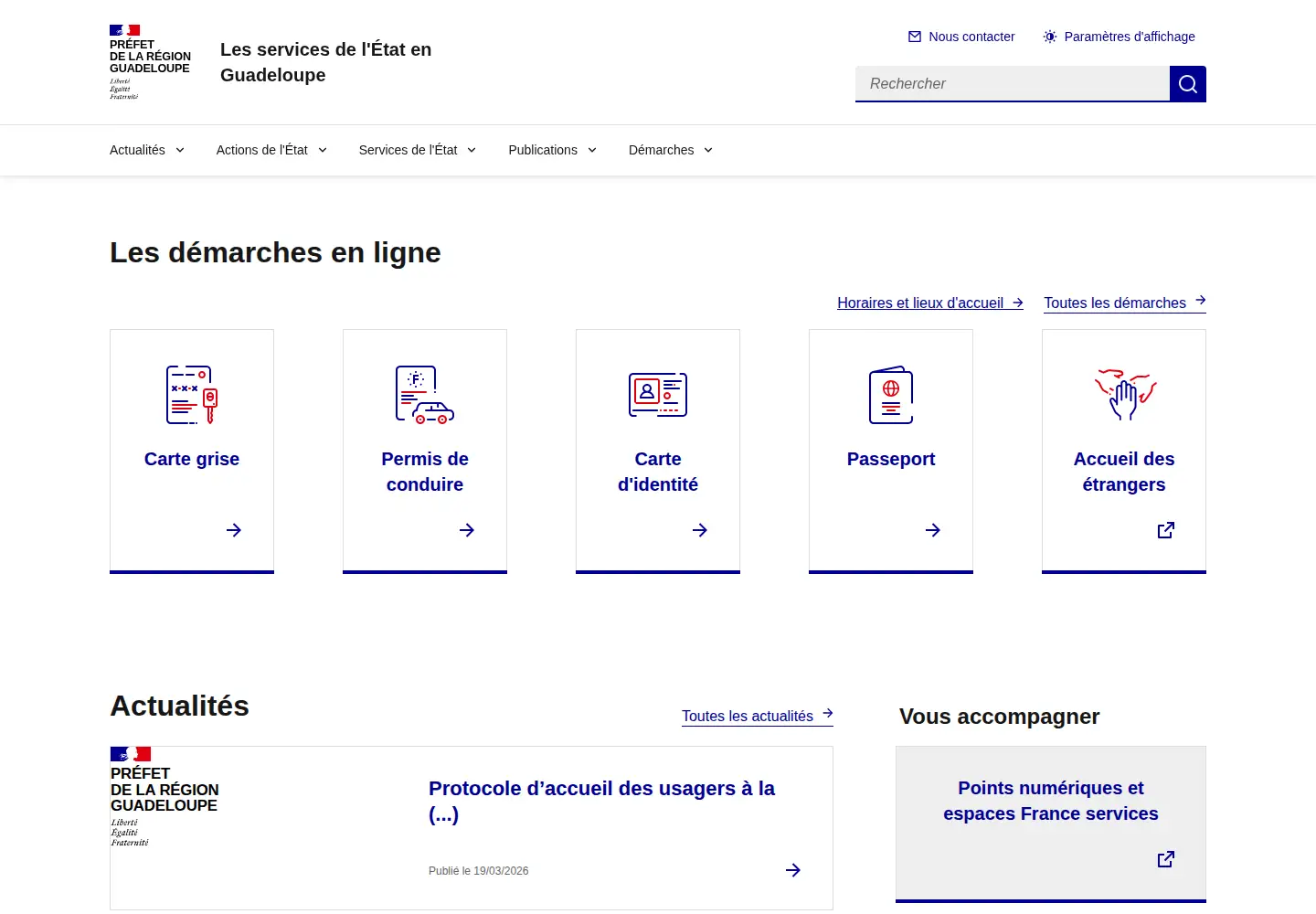1316x914 pixels.
Task: Click the arrow on the Carte d'identité card
Action: click(700, 530)
